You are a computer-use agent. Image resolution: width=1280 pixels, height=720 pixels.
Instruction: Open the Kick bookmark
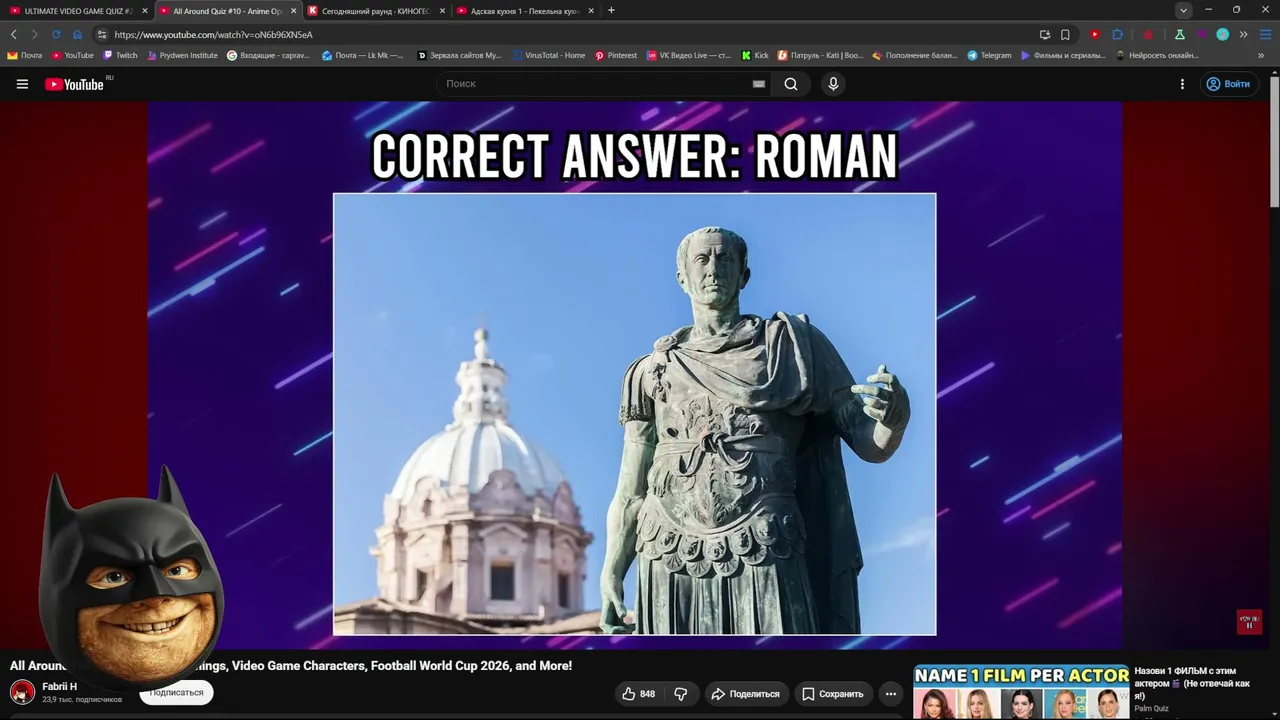[755, 55]
